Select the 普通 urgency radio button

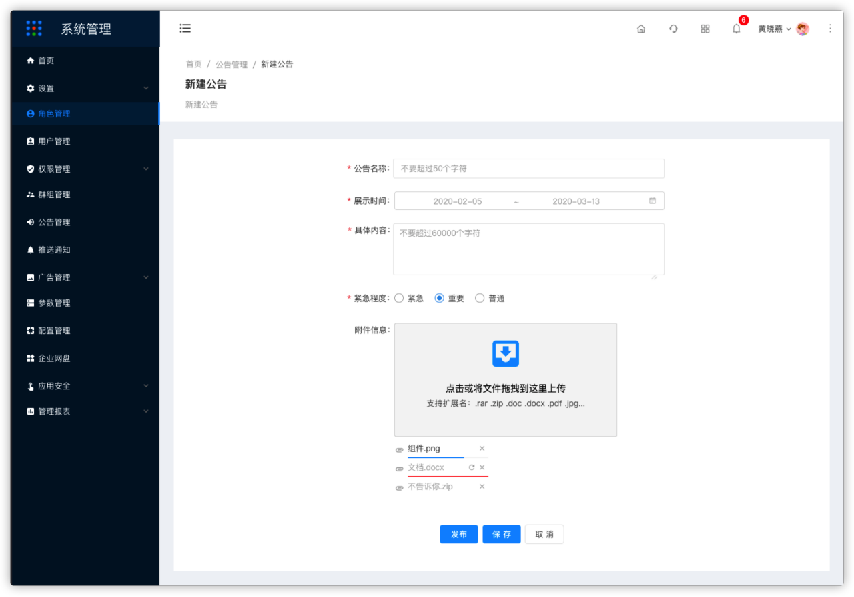[x=480, y=298]
